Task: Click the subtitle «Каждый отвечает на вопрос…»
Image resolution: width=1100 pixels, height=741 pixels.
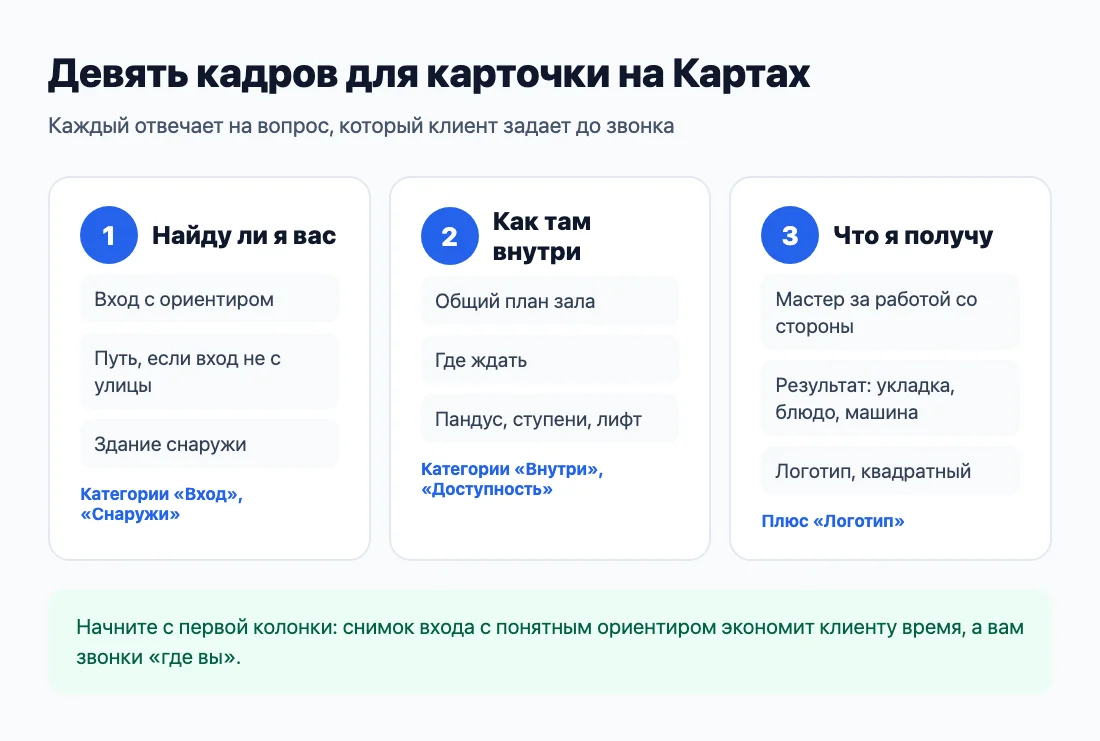Action: click(x=361, y=126)
